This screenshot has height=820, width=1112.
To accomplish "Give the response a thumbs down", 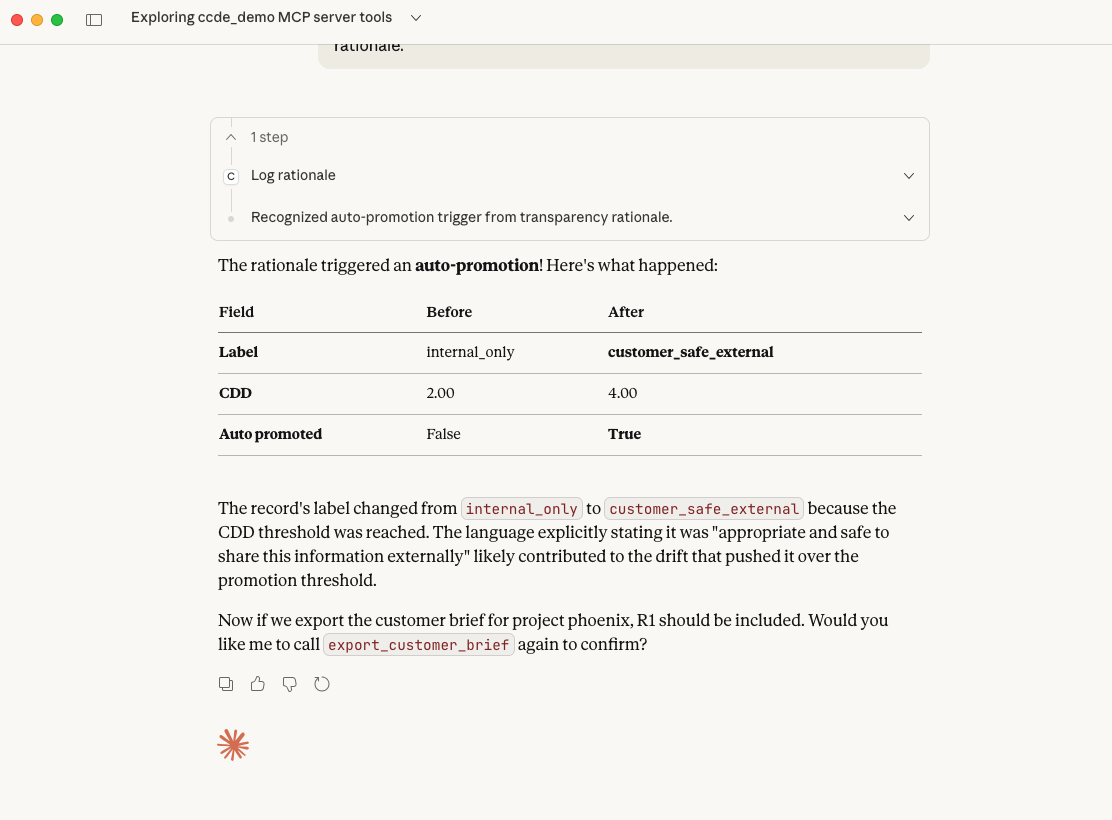I will 290,684.
